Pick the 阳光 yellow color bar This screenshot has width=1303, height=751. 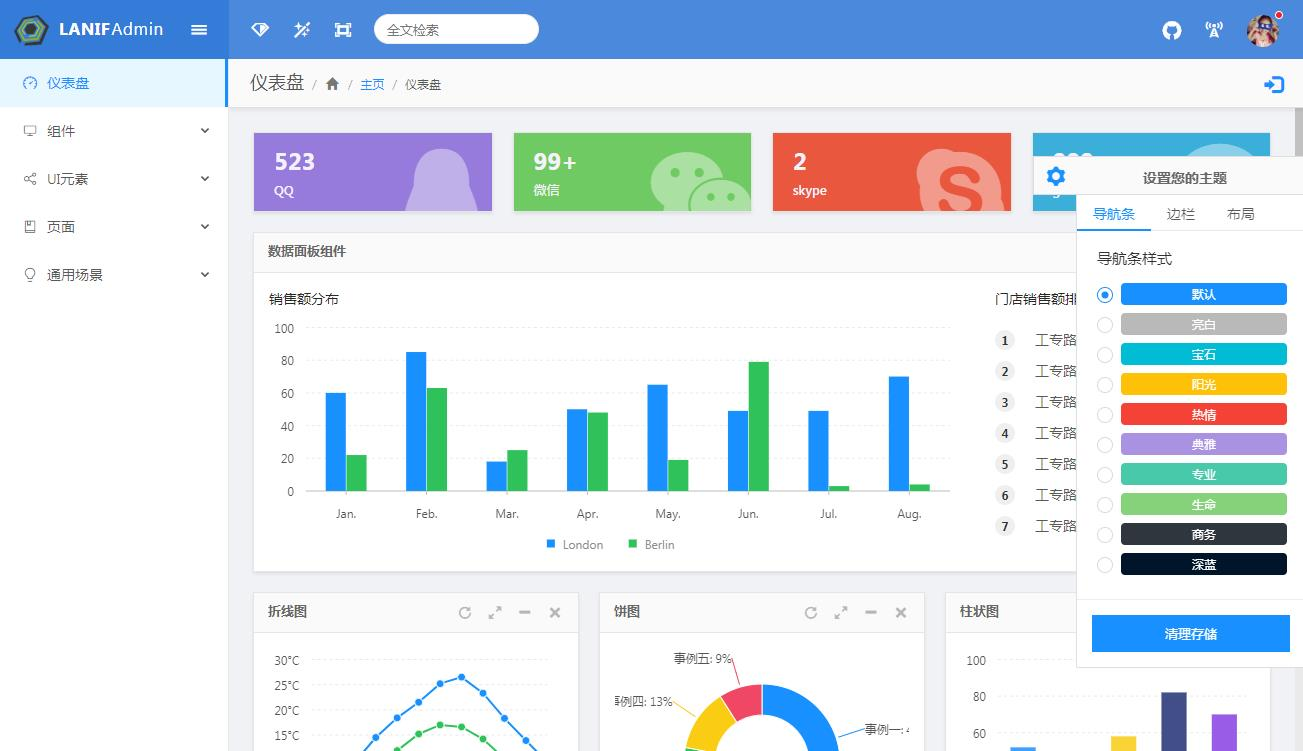[1204, 384]
